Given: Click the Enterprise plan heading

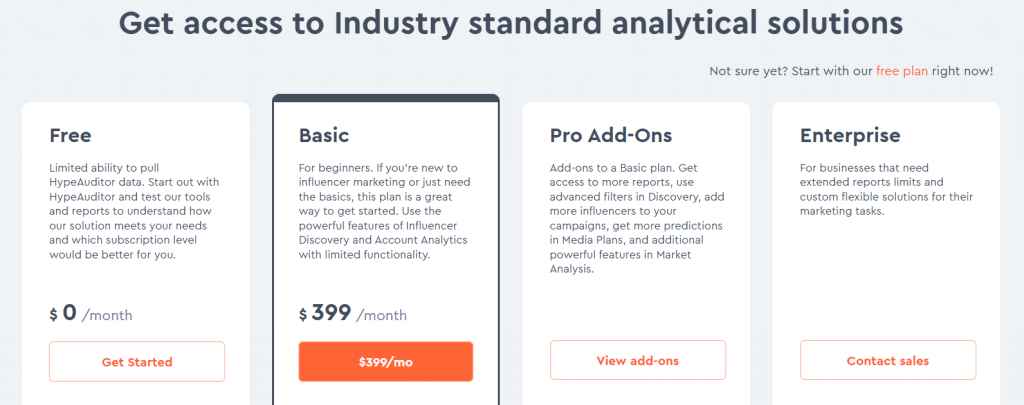Looking at the screenshot, I should click(x=850, y=134).
